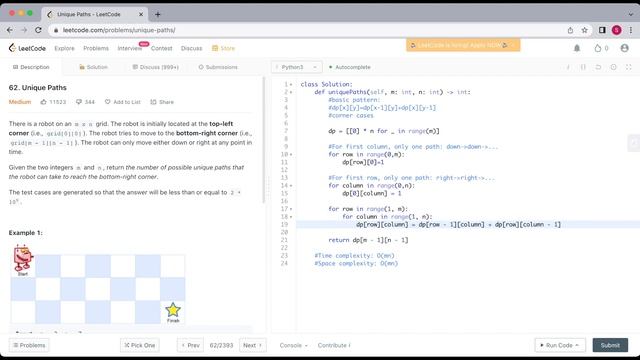640x360 pixels.
Task: Switch to the Discuss (999+) tab
Action: click(156, 67)
